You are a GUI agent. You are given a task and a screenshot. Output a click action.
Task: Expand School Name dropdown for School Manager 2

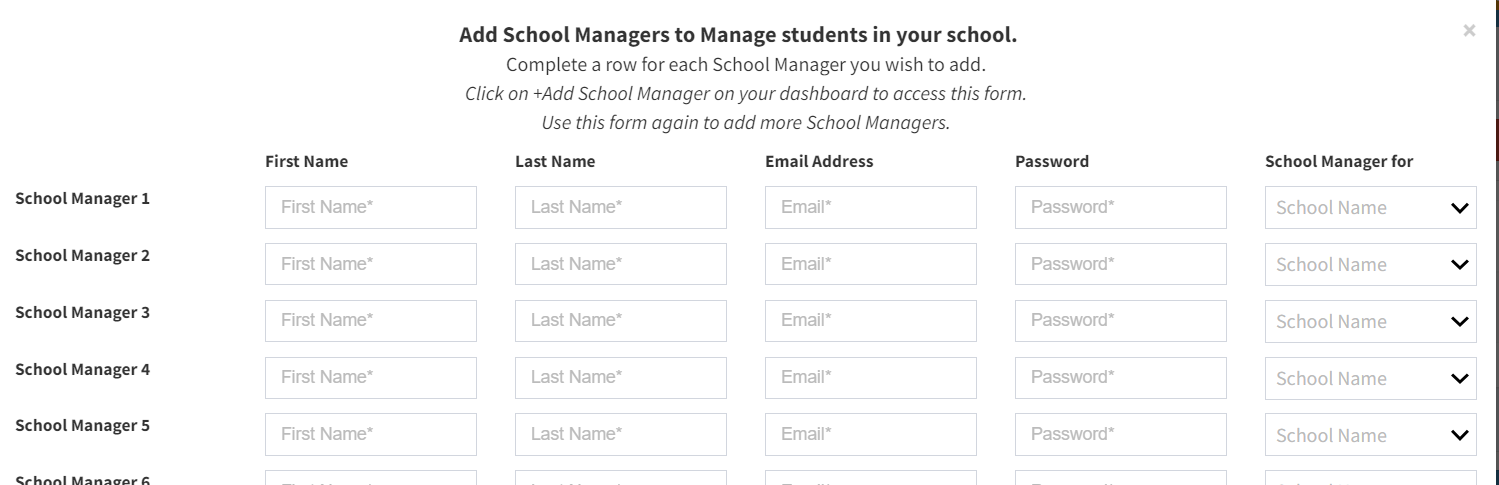point(1370,265)
